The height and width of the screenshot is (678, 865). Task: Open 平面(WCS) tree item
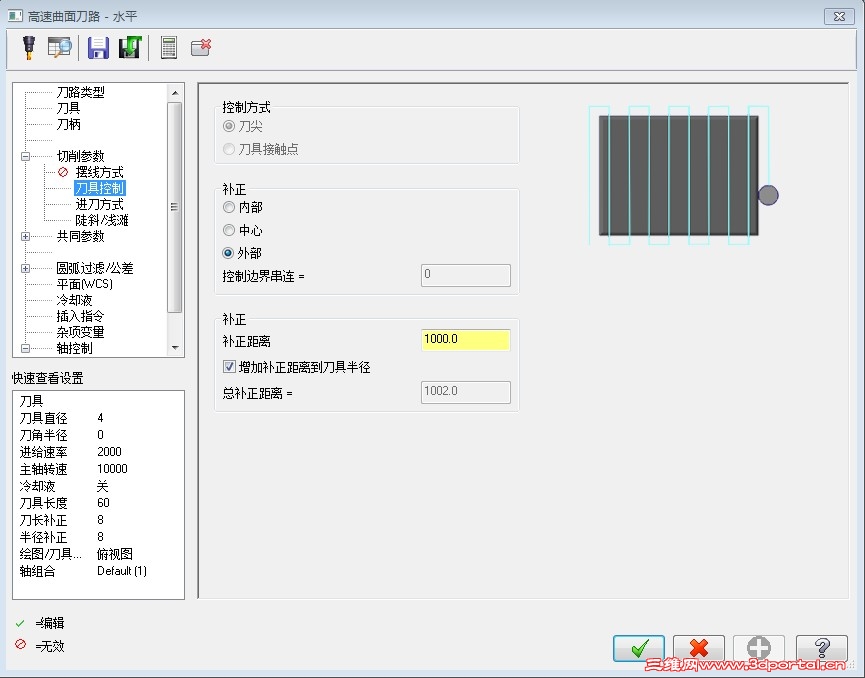pos(84,284)
